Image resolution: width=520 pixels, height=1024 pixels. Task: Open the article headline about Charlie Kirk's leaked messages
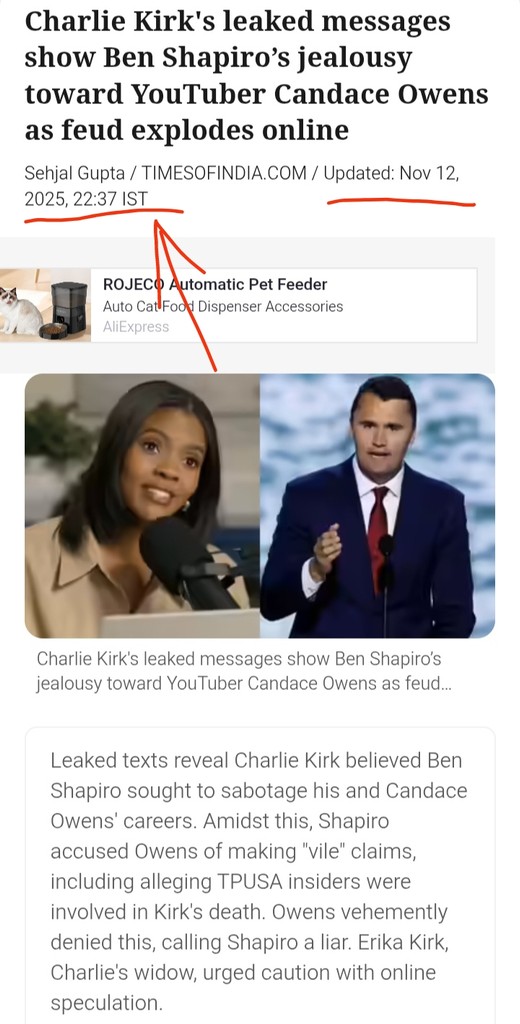coord(257,76)
